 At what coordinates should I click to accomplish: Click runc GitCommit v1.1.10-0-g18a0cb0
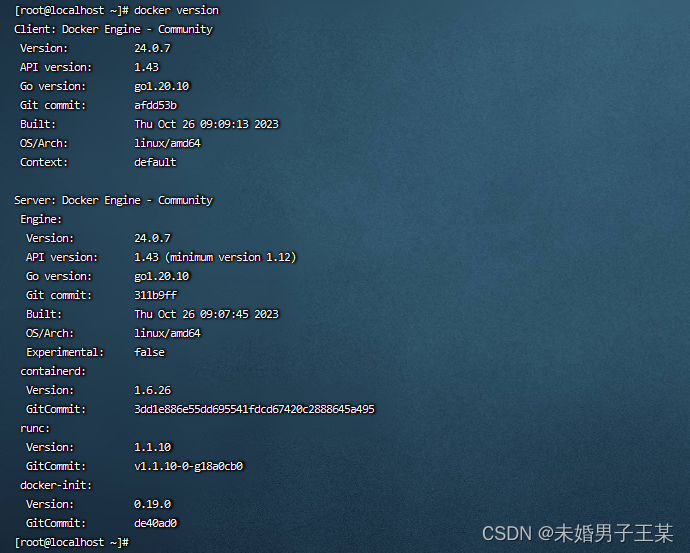[x=189, y=466]
